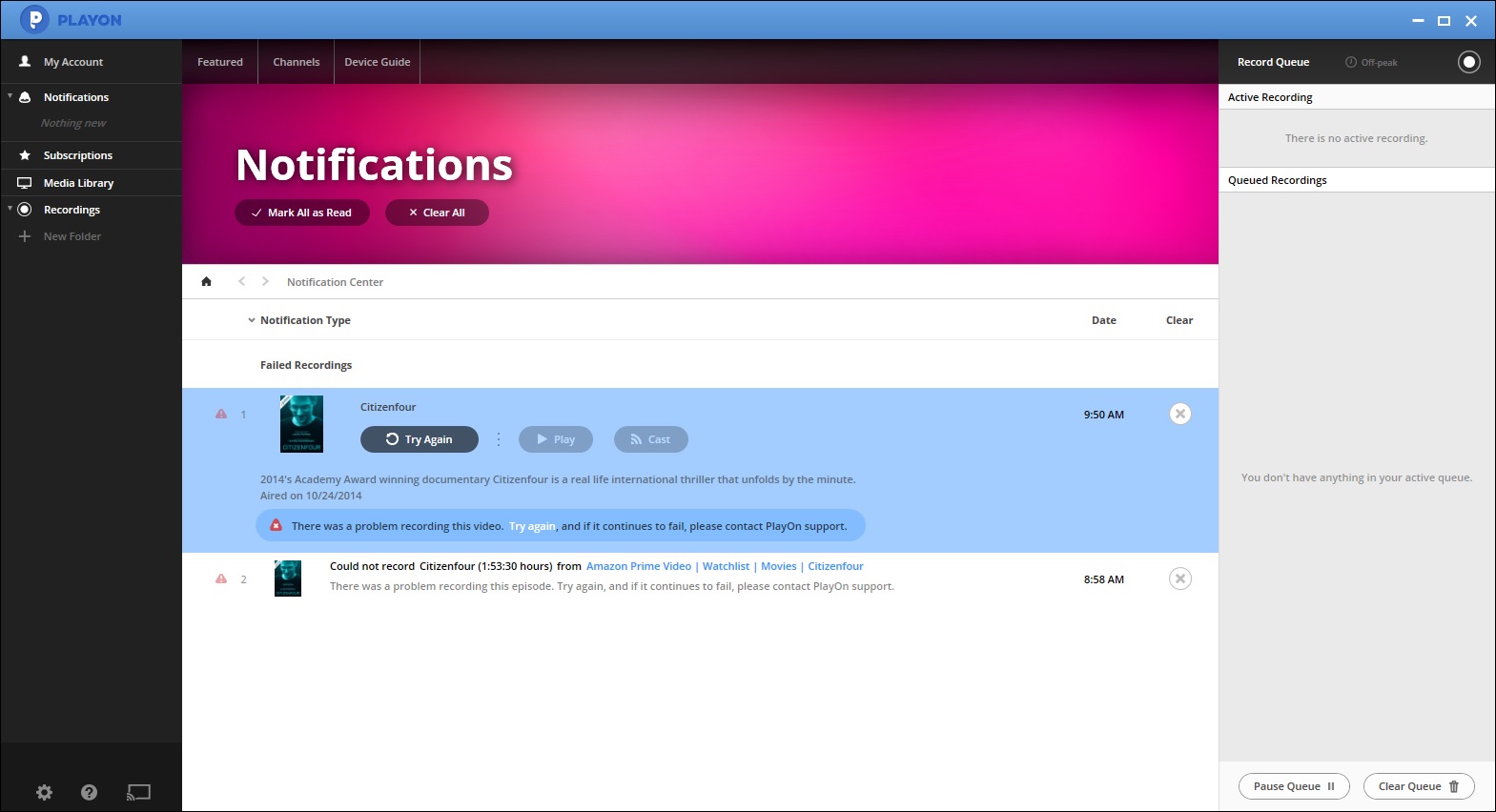The width and height of the screenshot is (1496, 812).
Task: Click the Notification Center breadcrumb
Action: click(x=335, y=282)
